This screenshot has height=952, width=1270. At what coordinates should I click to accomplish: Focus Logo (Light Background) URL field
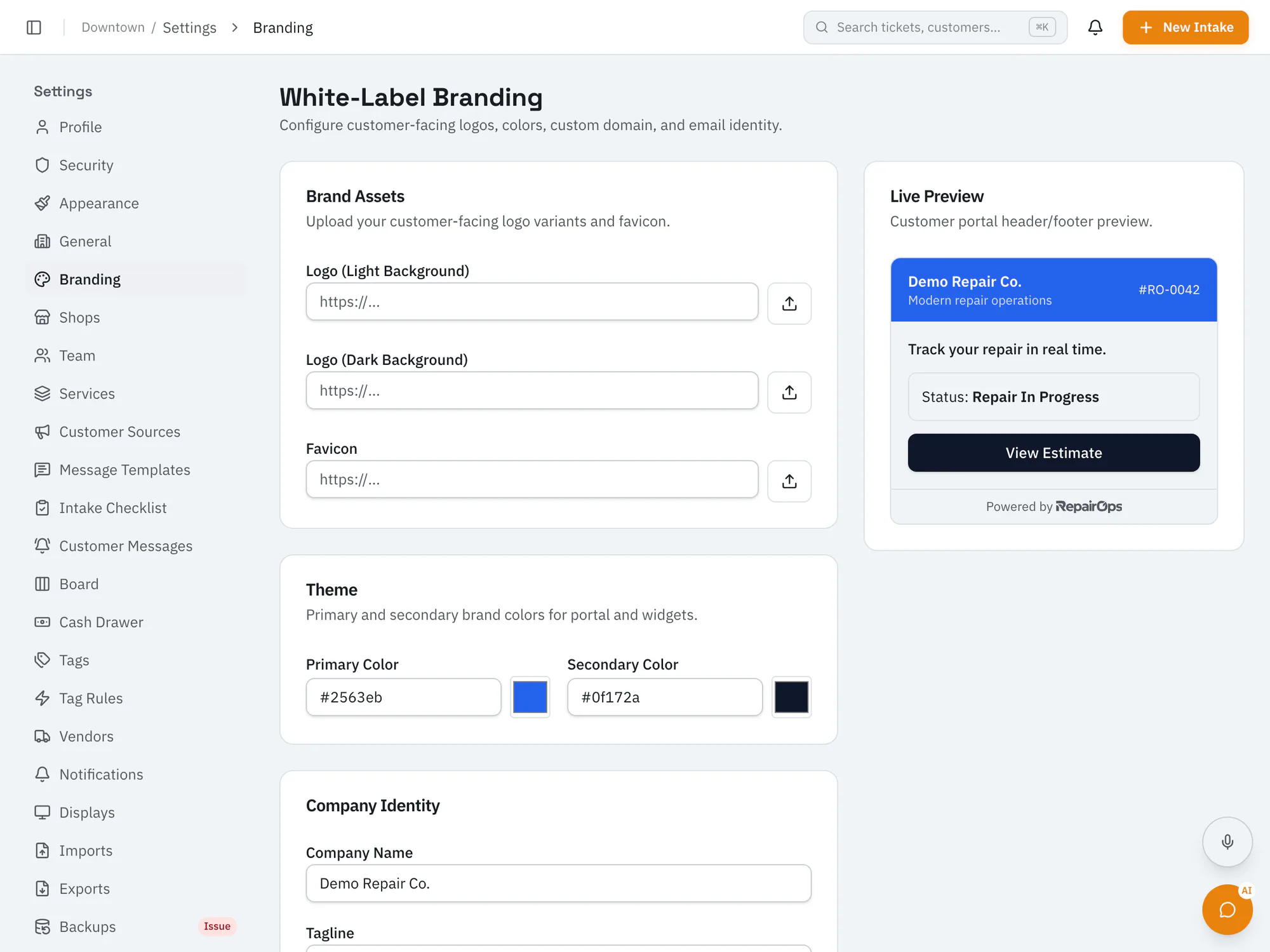coord(532,302)
